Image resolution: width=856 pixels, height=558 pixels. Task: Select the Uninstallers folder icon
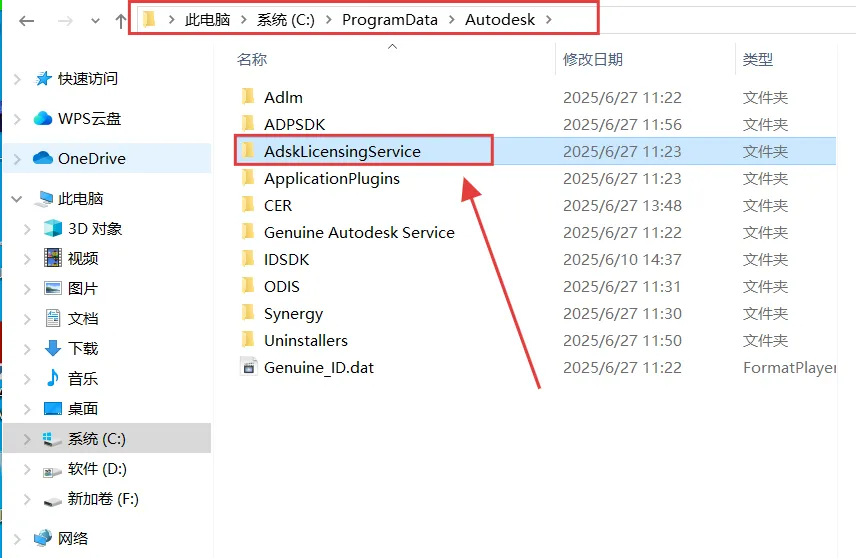tap(248, 340)
